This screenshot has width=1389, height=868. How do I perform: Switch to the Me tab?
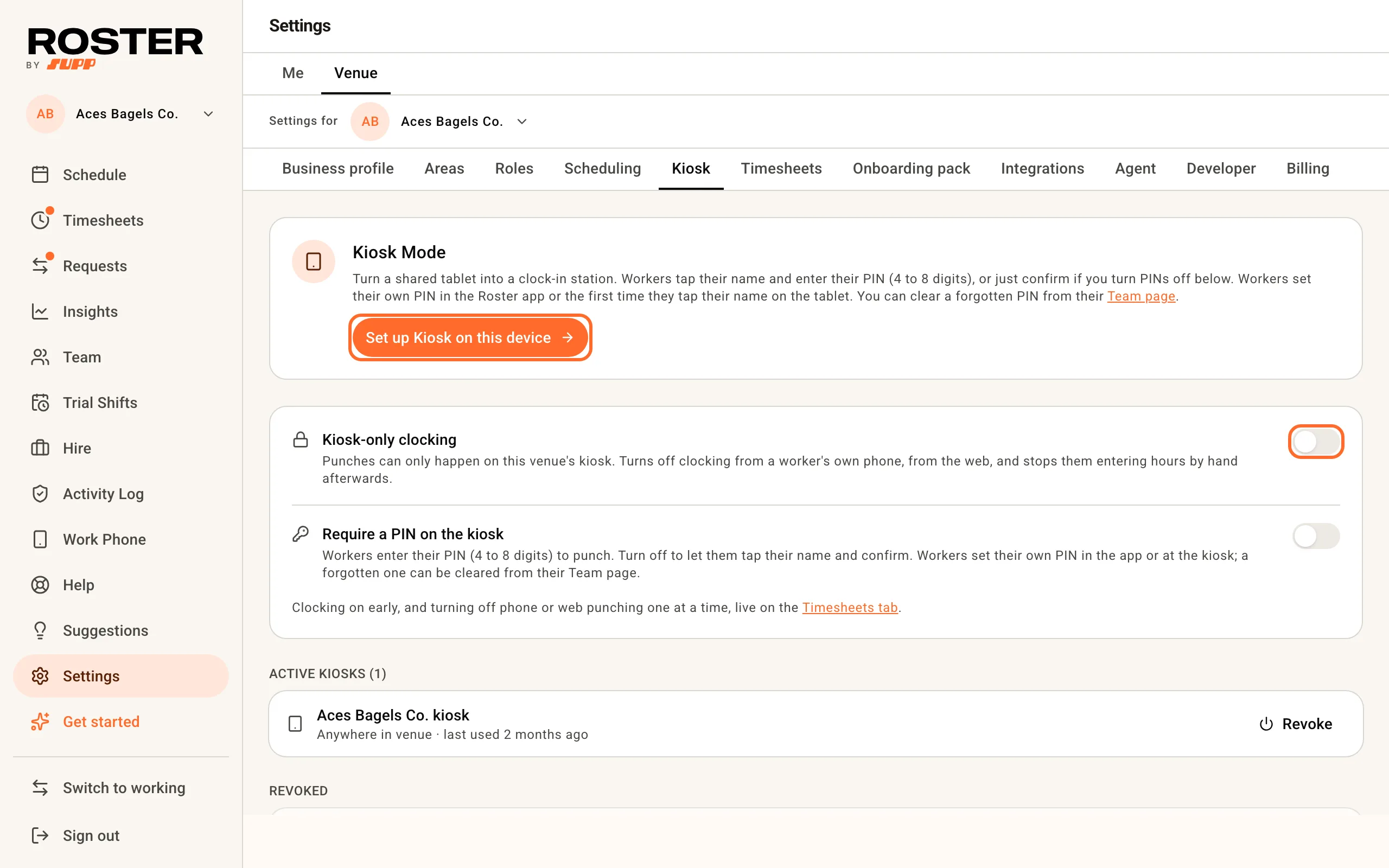(293, 73)
